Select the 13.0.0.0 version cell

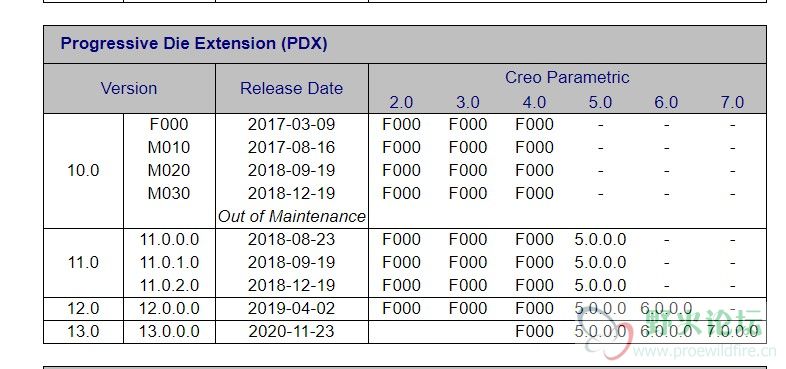pos(169,331)
